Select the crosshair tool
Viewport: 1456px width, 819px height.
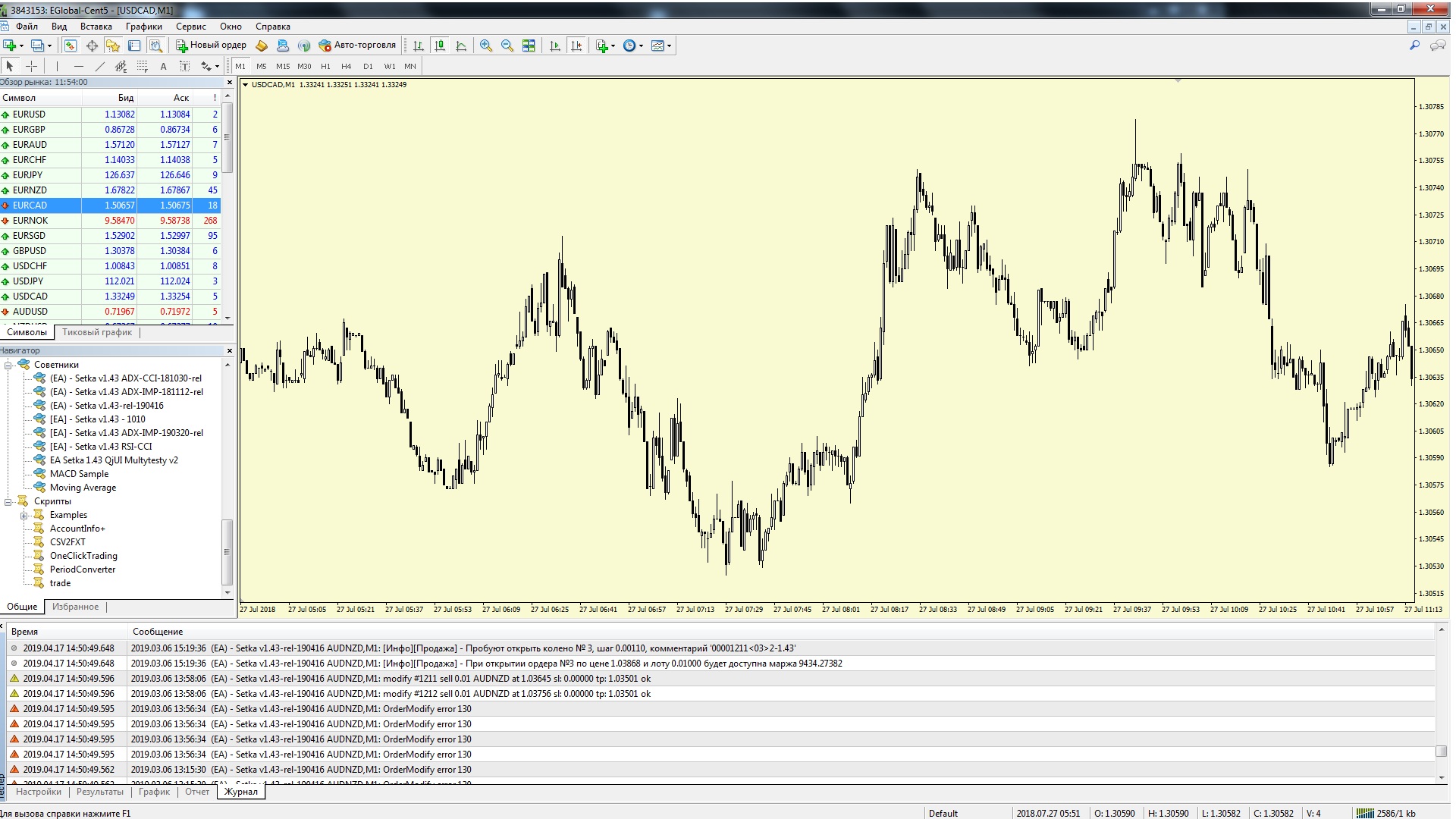click(31, 66)
